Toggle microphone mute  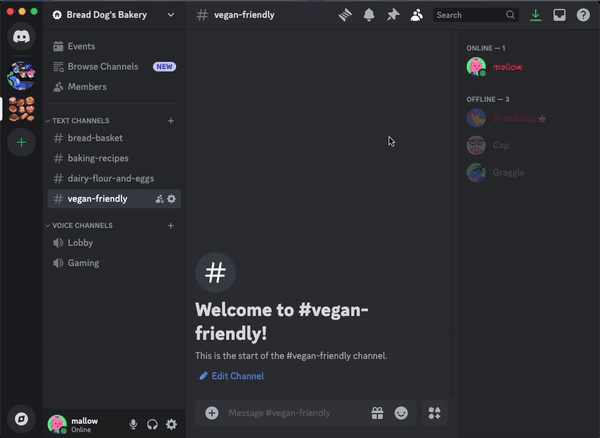click(133, 424)
